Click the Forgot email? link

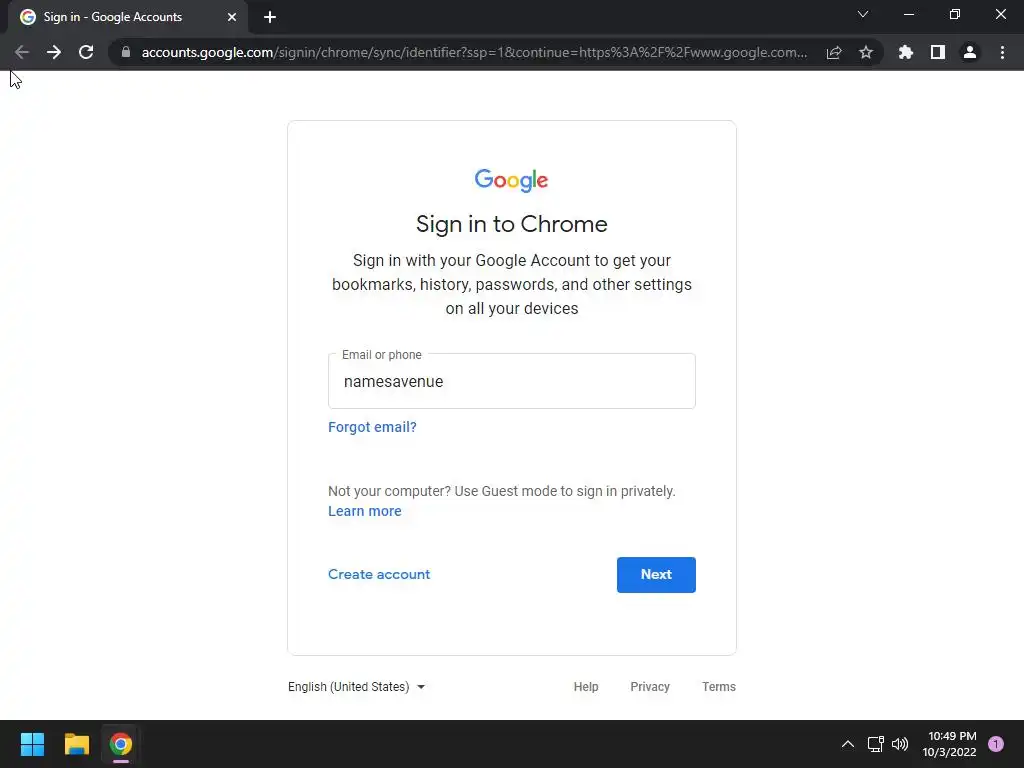(372, 427)
